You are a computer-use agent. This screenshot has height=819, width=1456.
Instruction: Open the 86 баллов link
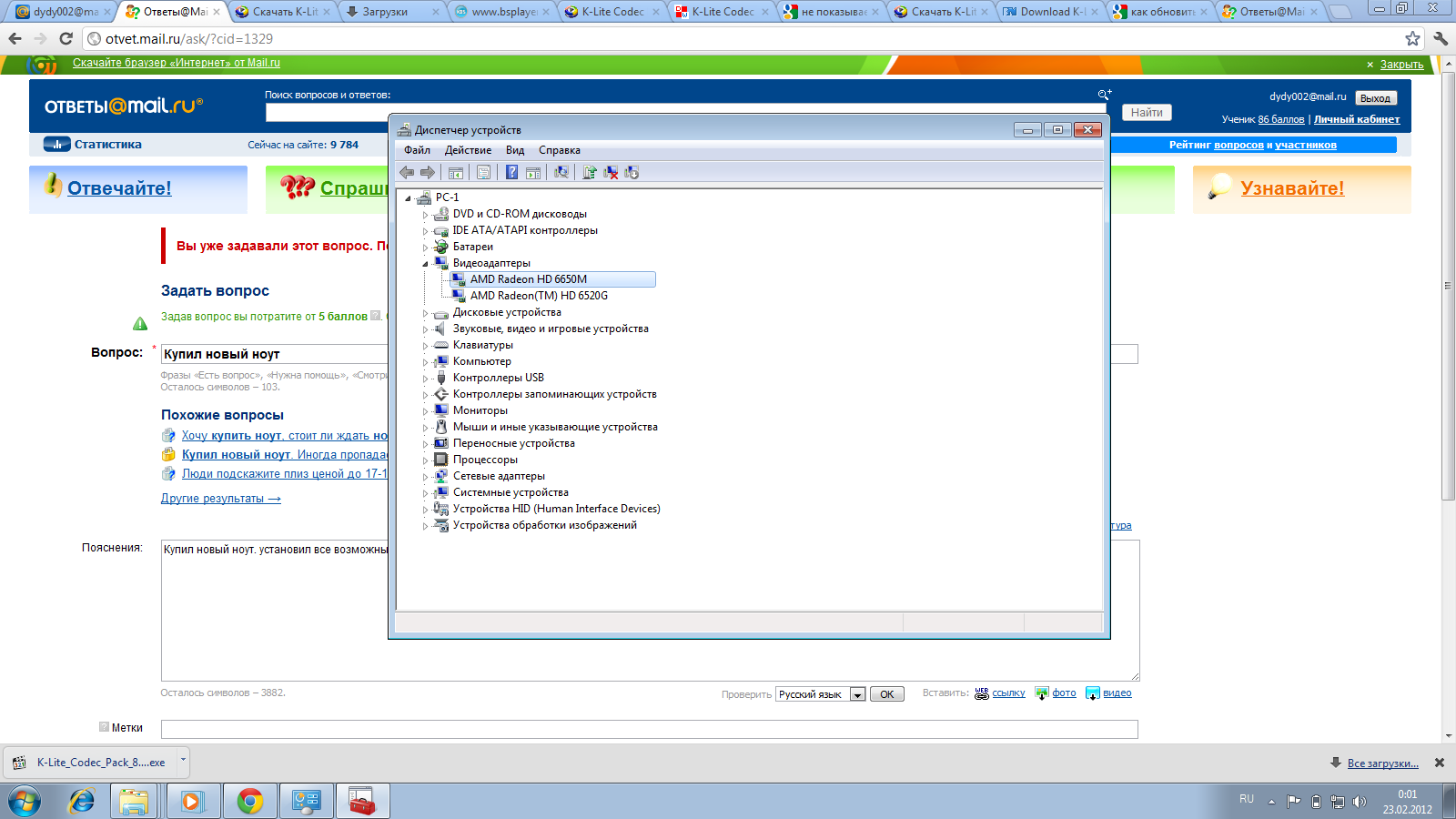click(1281, 119)
